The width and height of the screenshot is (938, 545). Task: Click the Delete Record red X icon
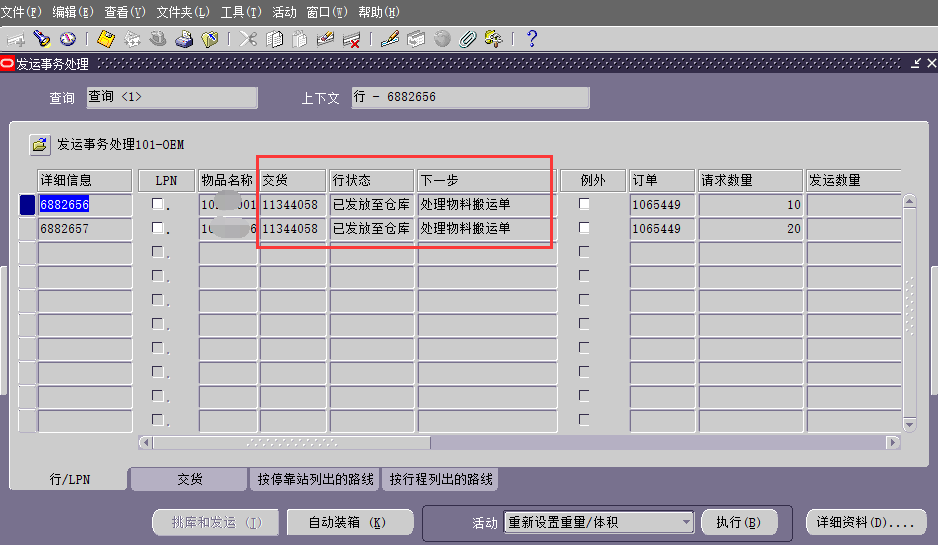click(x=351, y=39)
